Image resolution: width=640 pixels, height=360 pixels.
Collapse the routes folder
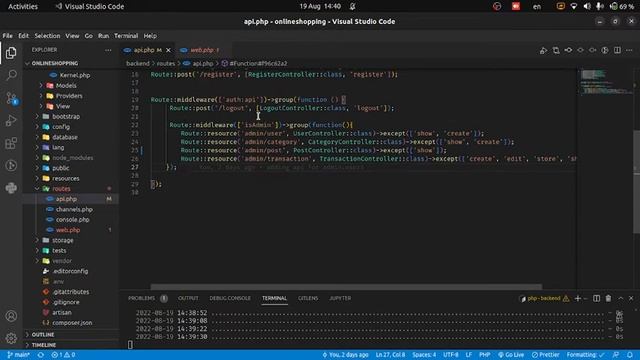(x=61, y=189)
